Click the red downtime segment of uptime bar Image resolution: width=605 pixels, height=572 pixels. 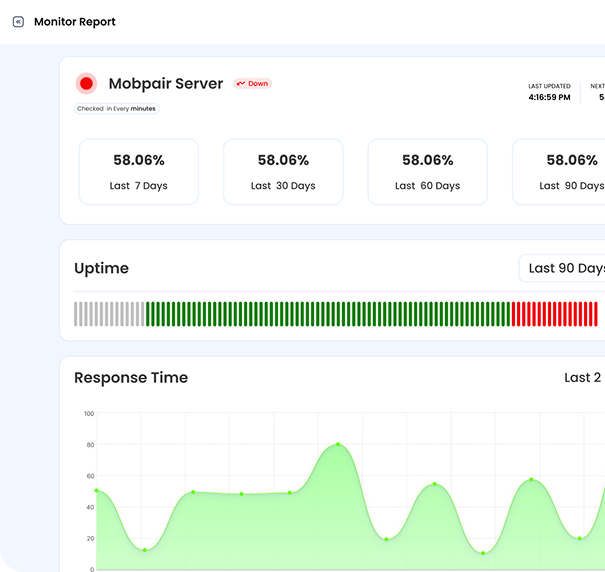tap(554, 314)
